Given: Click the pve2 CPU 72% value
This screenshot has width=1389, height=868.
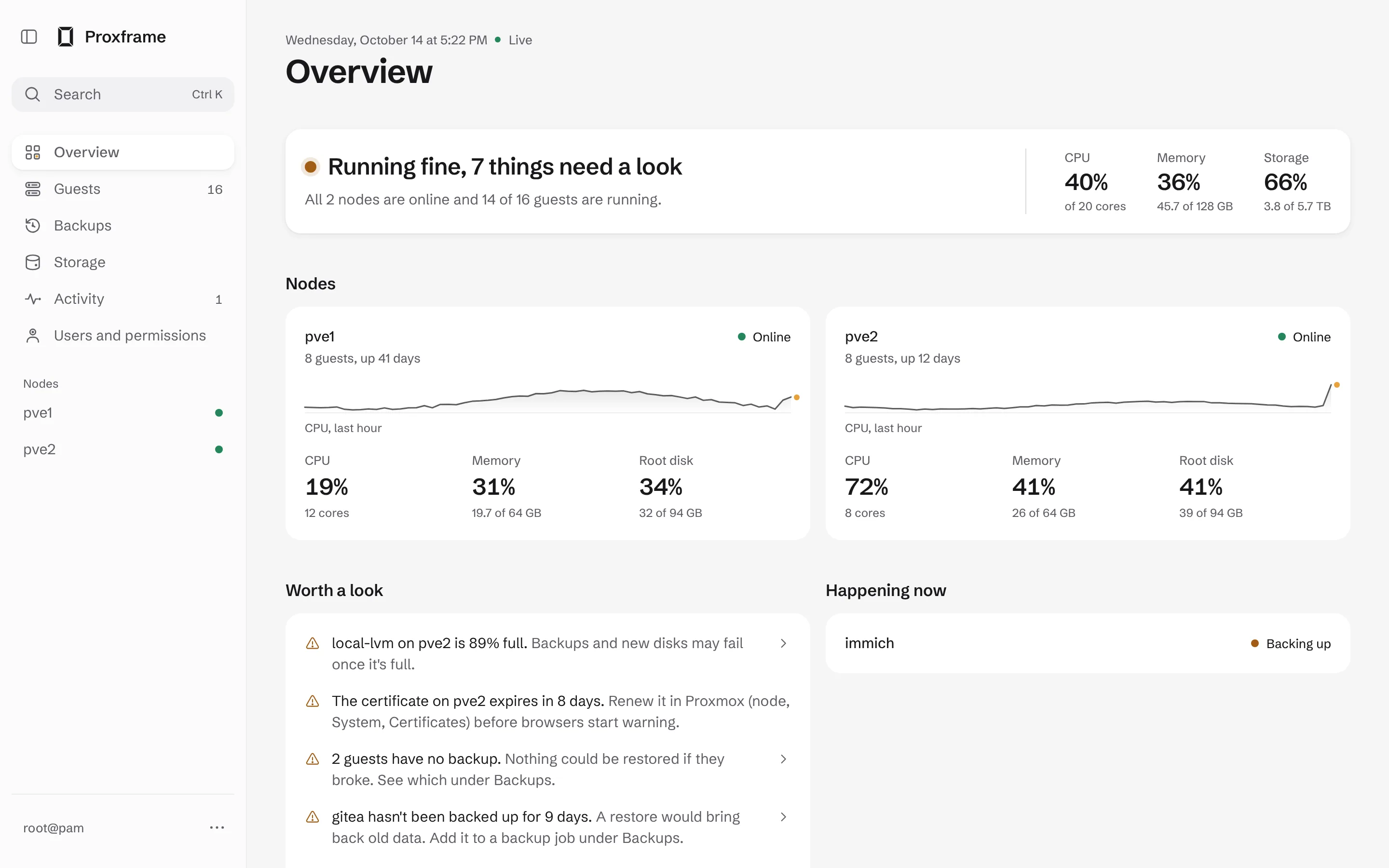Looking at the screenshot, I should click(x=866, y=487).
